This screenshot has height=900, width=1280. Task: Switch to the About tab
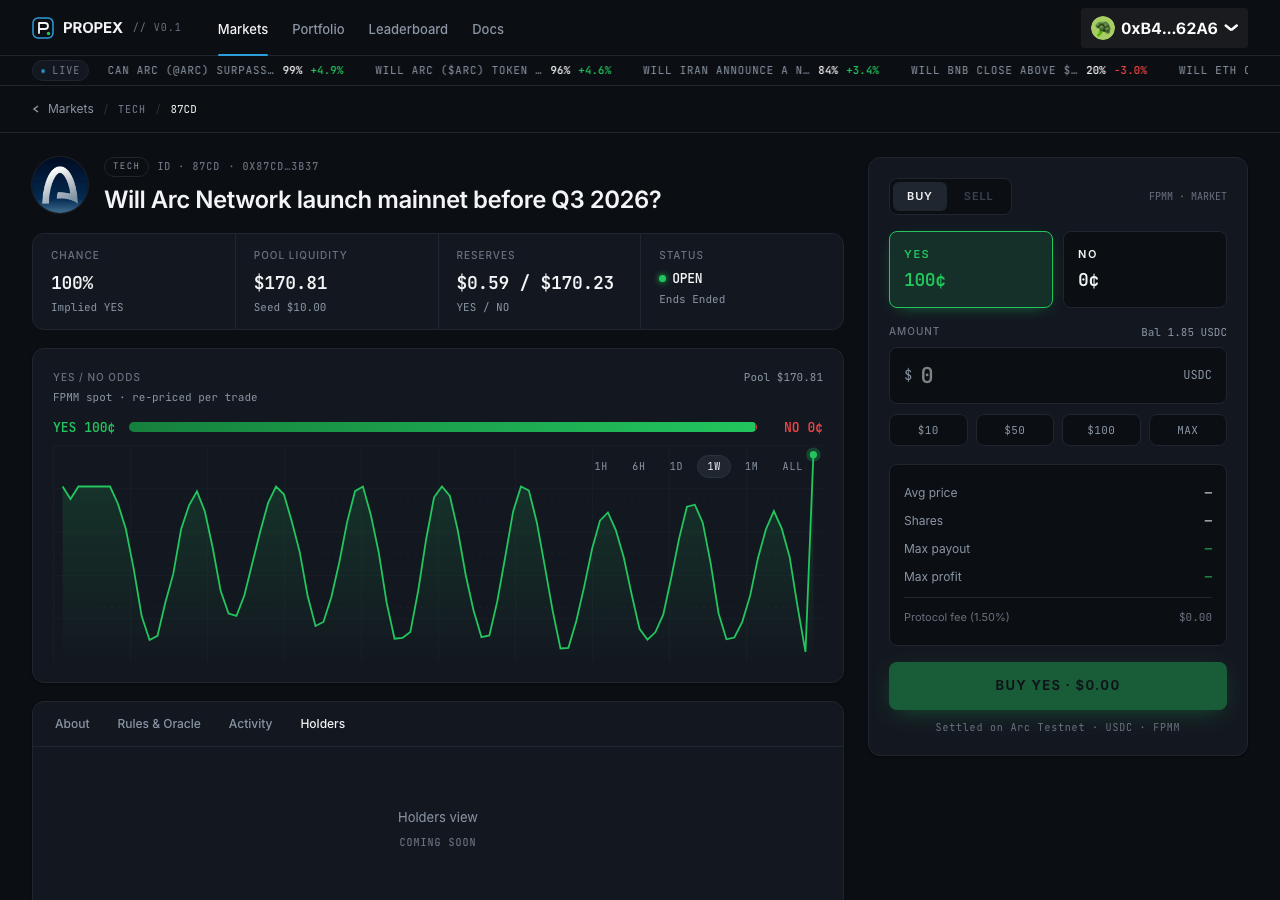(72, 724)
